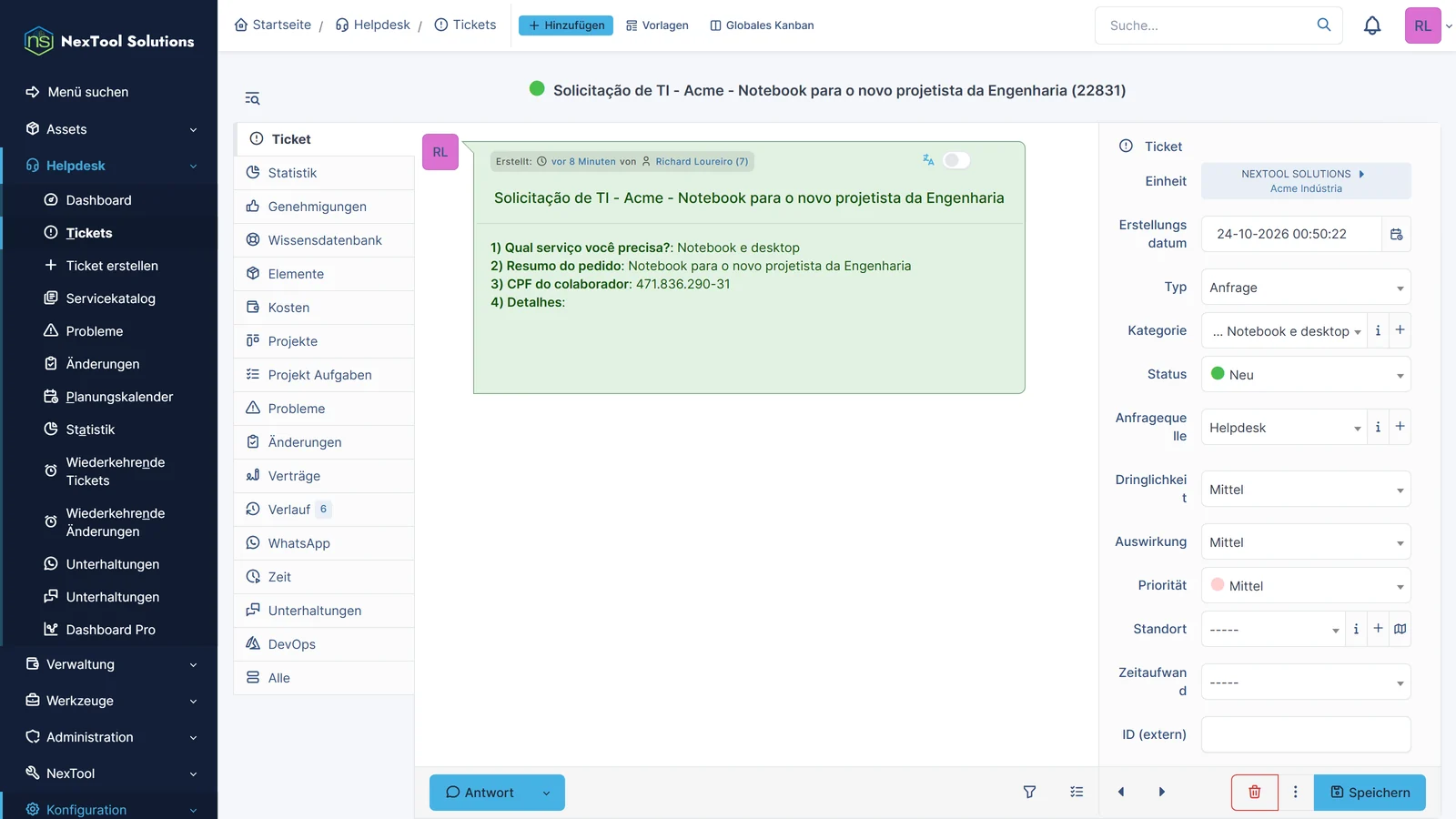Open the Auswirkung dropdown
Screen dimensions: 1456x819
coord(1306,542)
